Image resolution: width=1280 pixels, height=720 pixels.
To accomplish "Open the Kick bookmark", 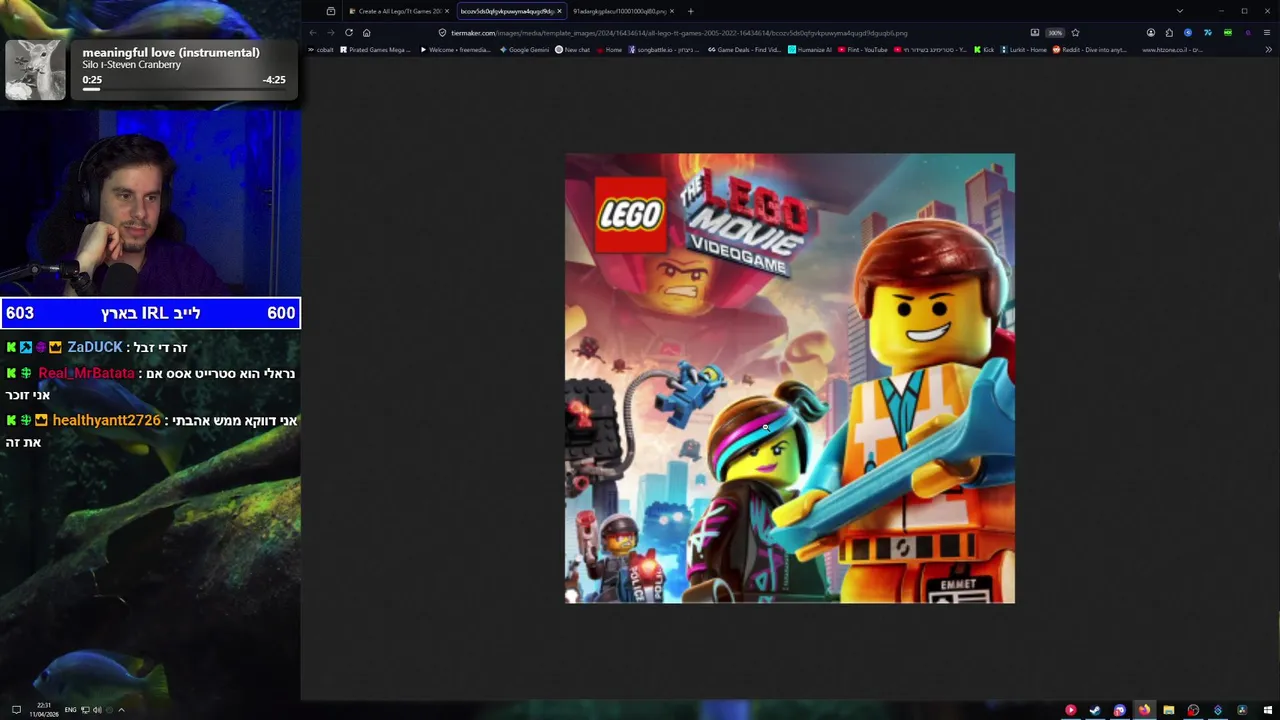I will 984,49.
